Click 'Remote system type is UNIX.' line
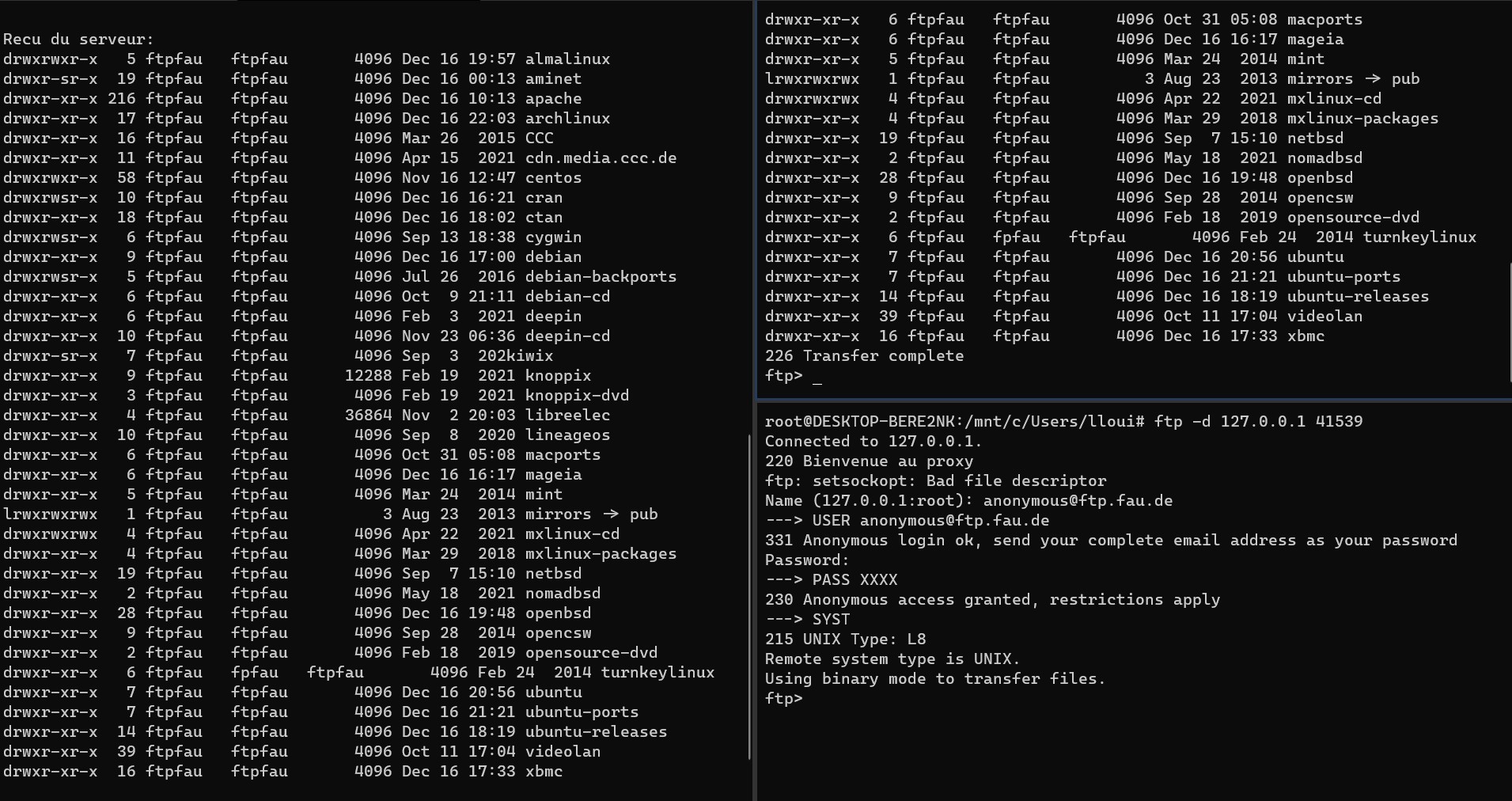The image size is (1512, 801). click(x=892, y=659)
